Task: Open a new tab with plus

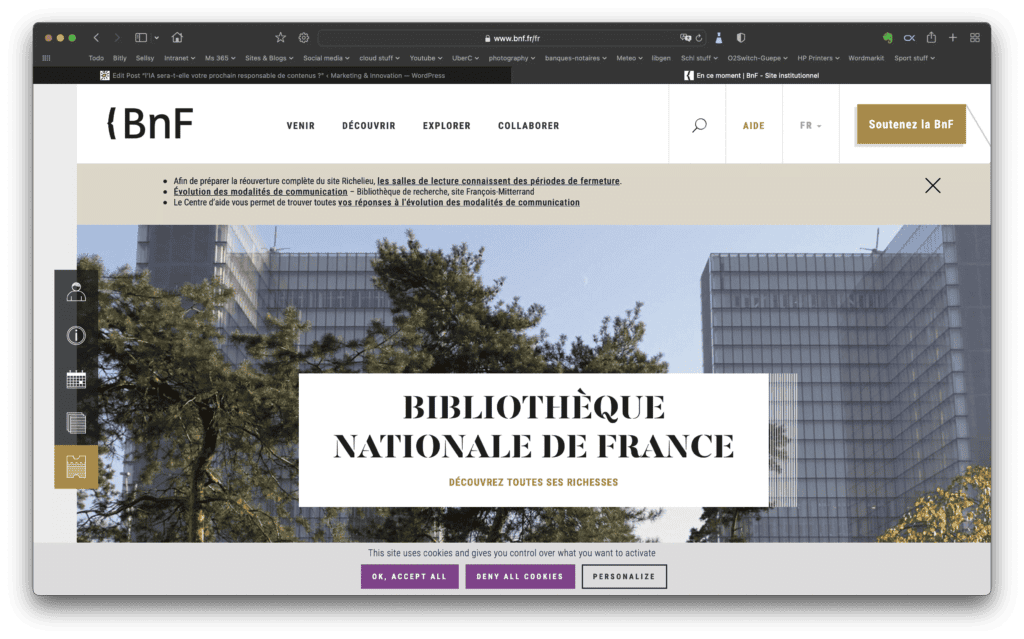Action: [953, 38]
